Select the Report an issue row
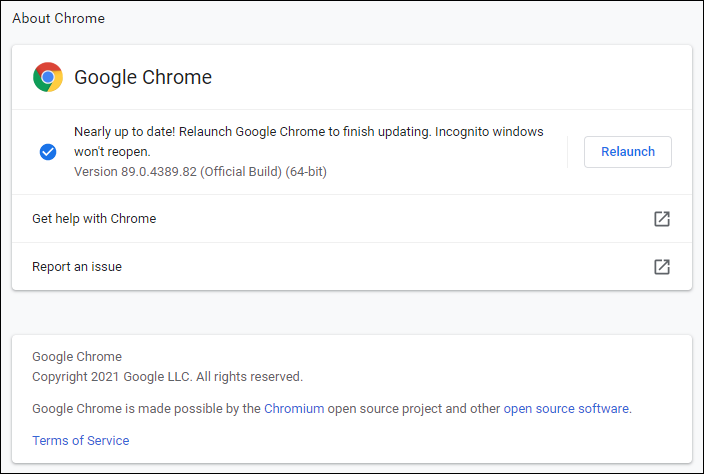The height and width of the screenshot is (474, 704). tap(77, 267)
